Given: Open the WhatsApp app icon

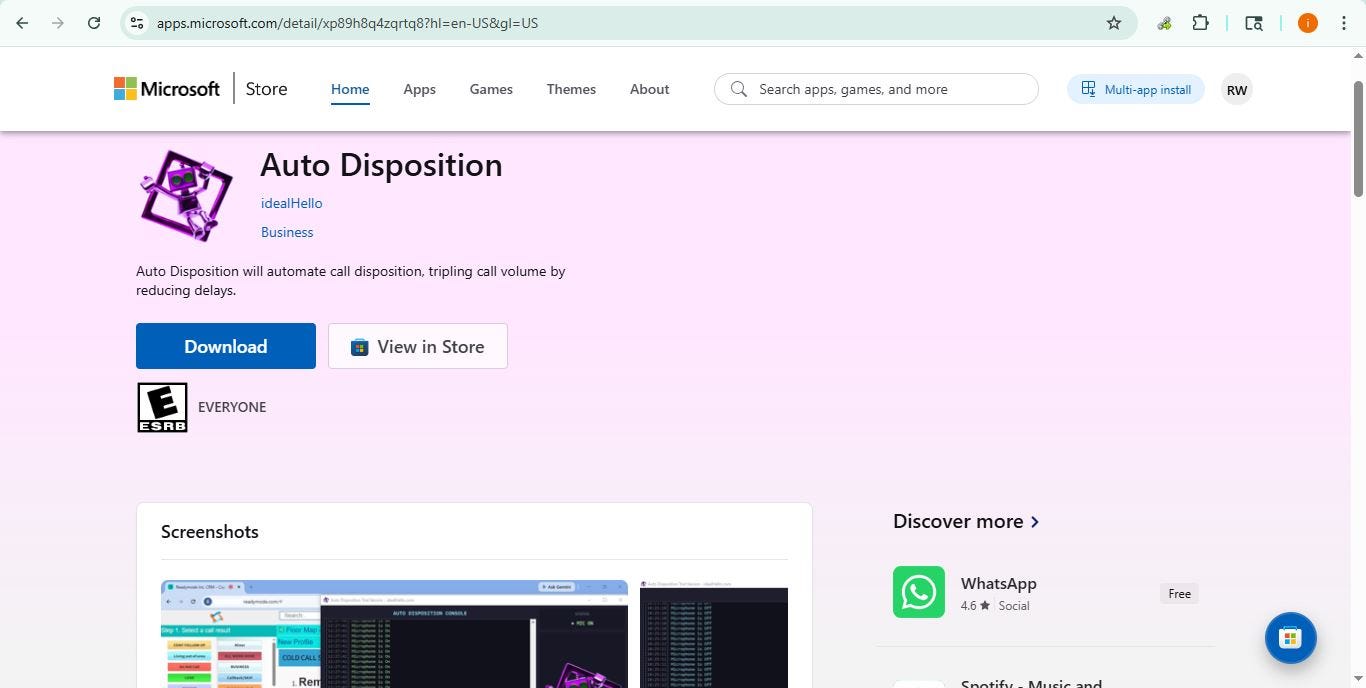Looking at the screenshot, I should tap(919, 592).
